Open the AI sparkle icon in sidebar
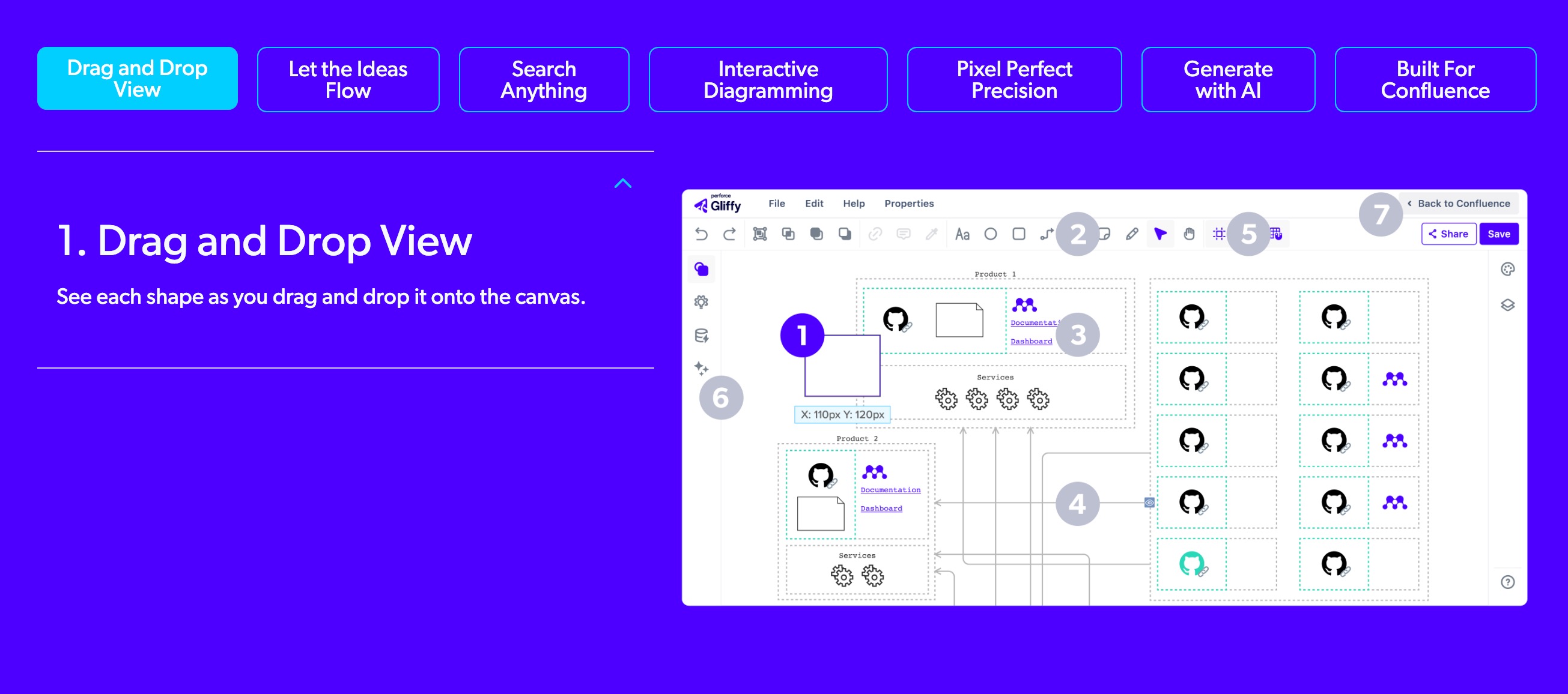Viewport: 1568px width, 694px height. 701,368
